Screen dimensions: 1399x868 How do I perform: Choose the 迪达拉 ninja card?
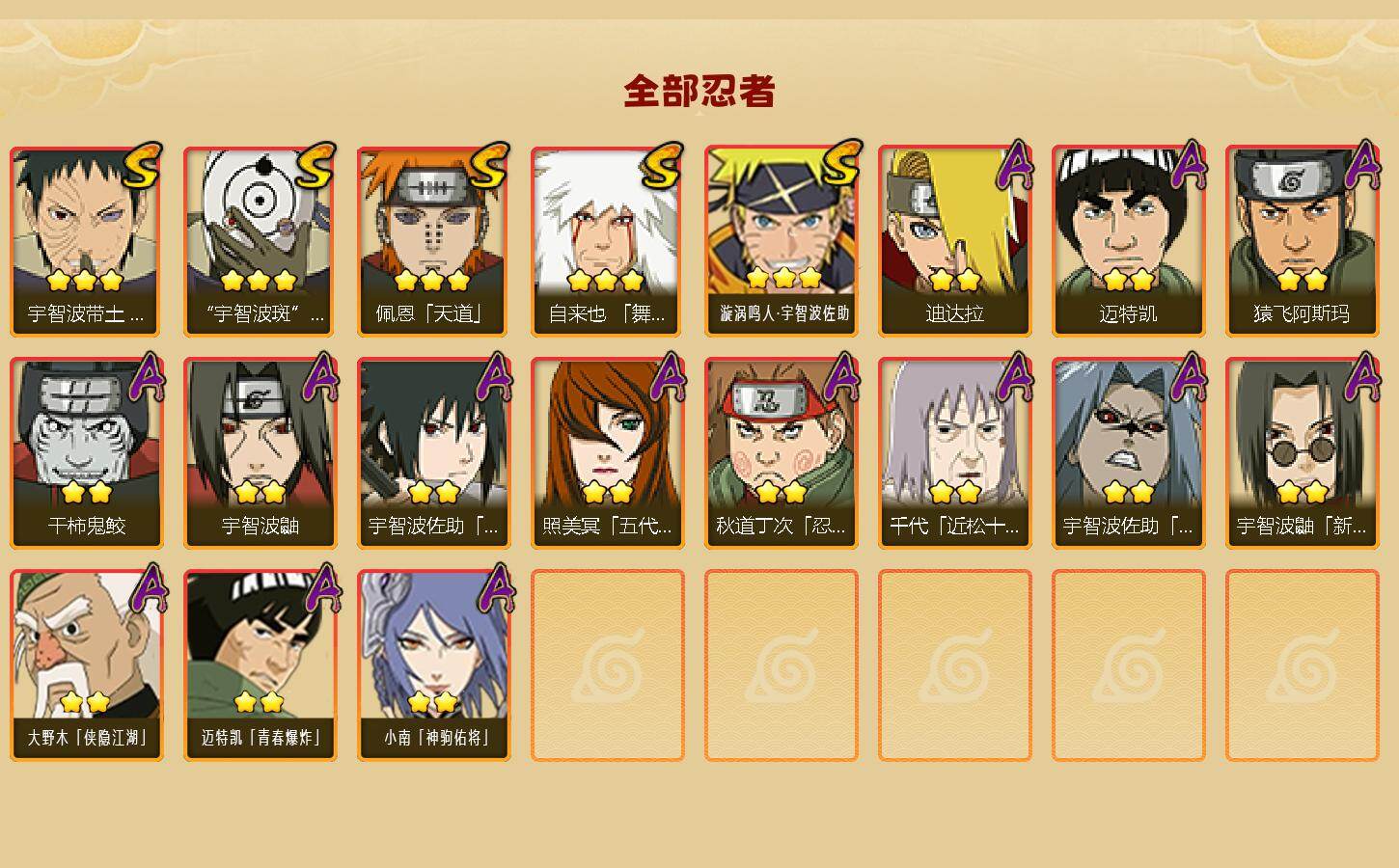[x=954, y=241]
